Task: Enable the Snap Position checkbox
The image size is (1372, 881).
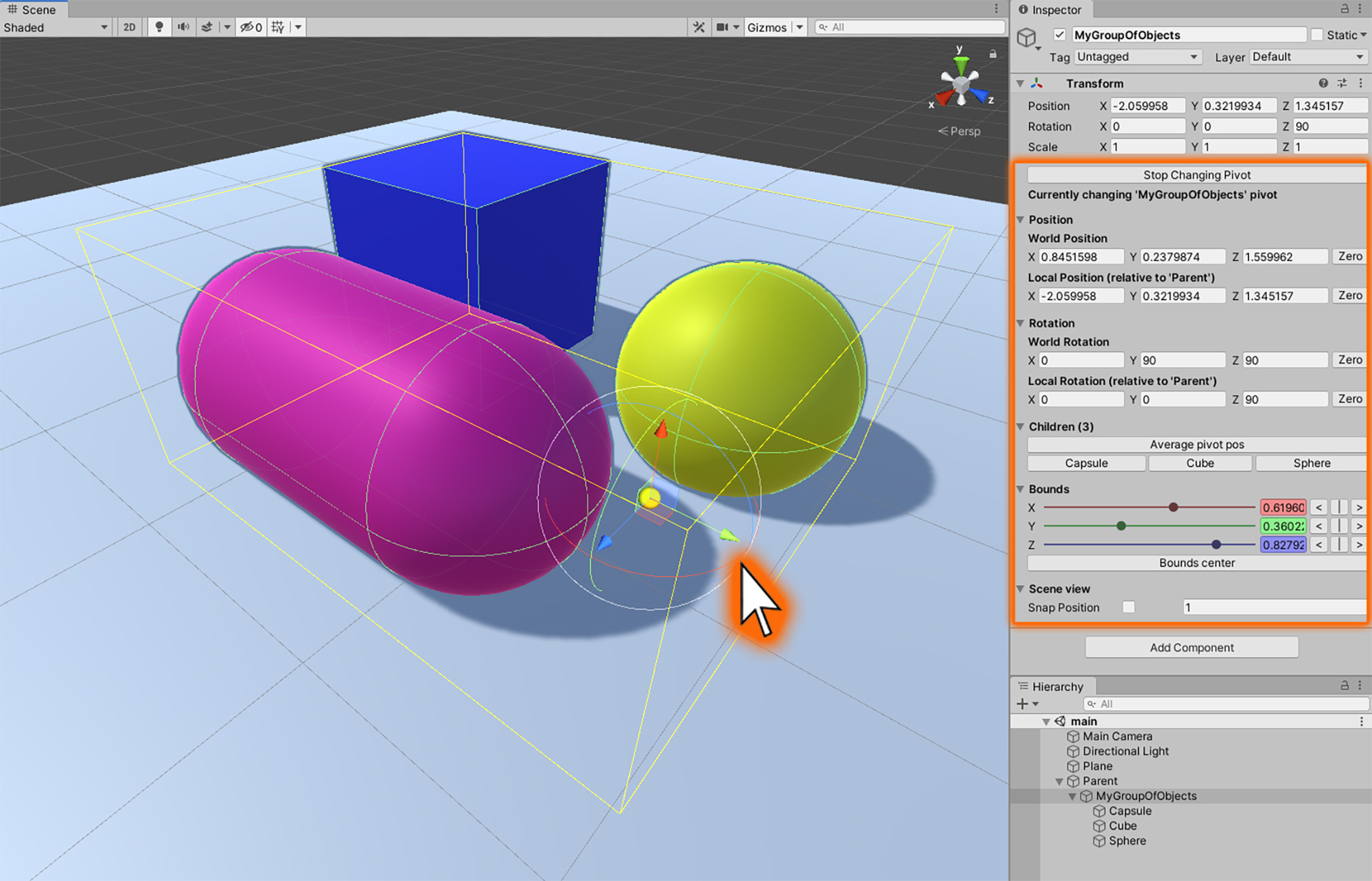Action: click(x=1129, y=607)
